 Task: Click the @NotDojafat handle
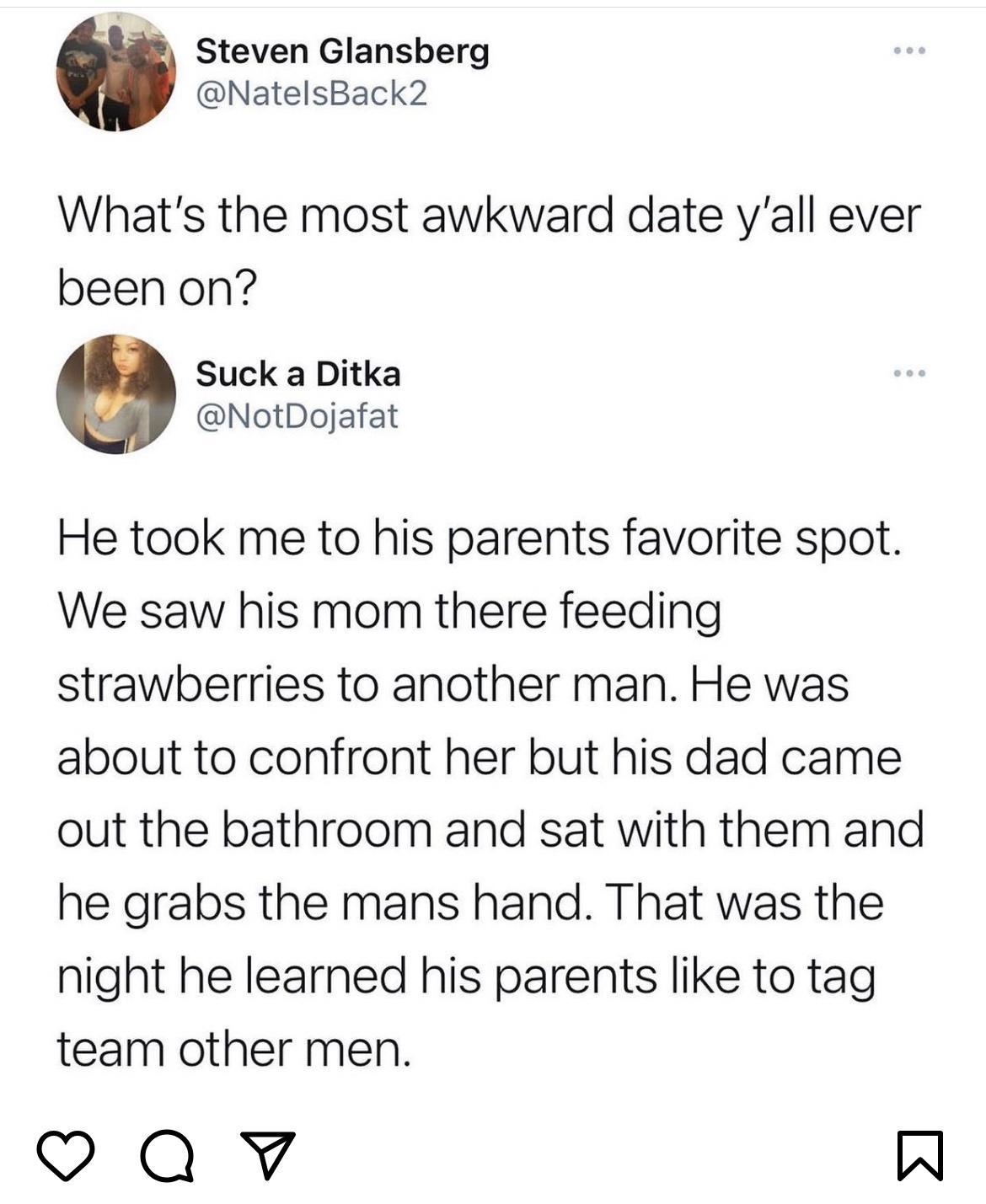pos(296,415)
